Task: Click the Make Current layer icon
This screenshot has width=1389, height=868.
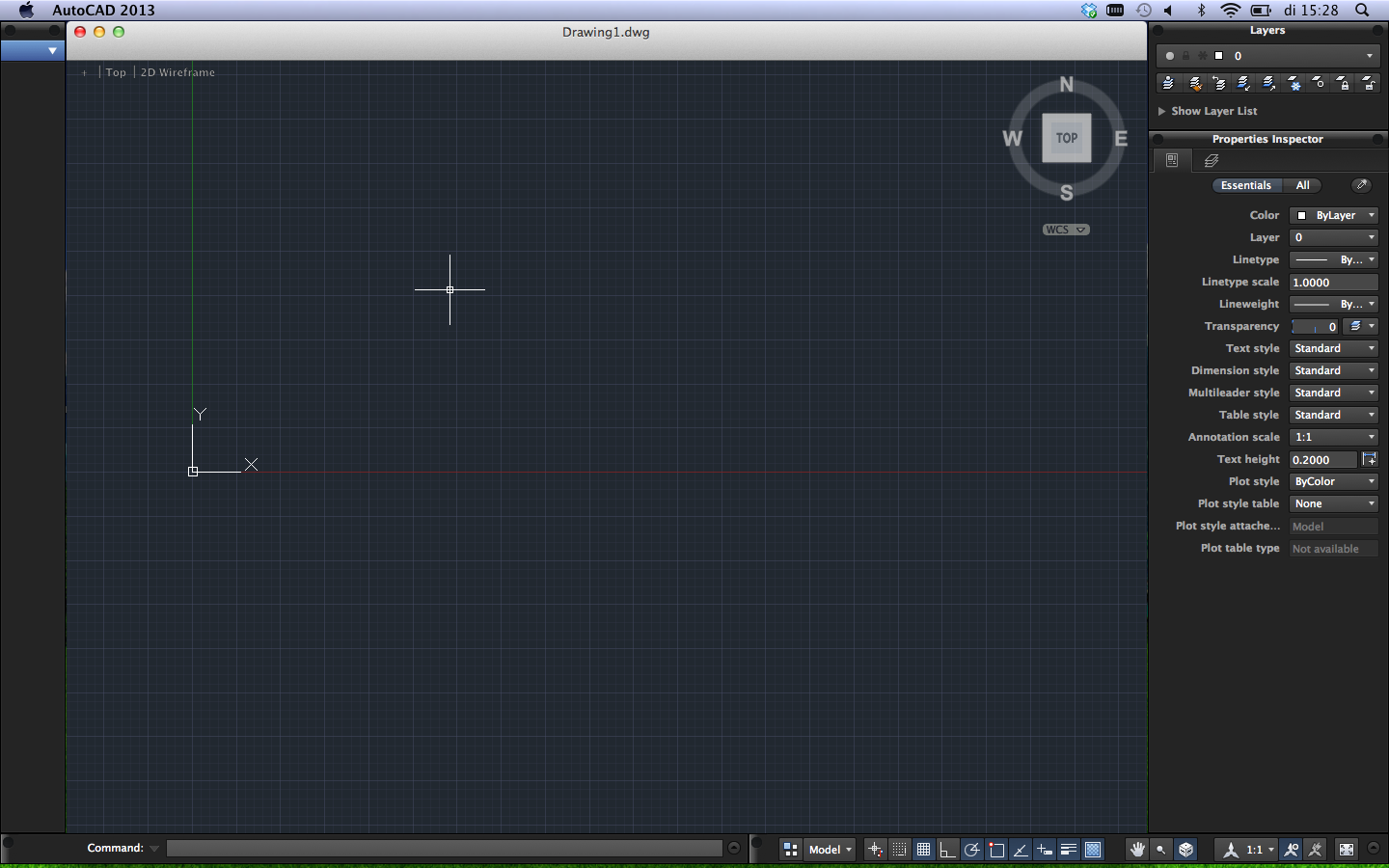Action: coord(1169,84)
